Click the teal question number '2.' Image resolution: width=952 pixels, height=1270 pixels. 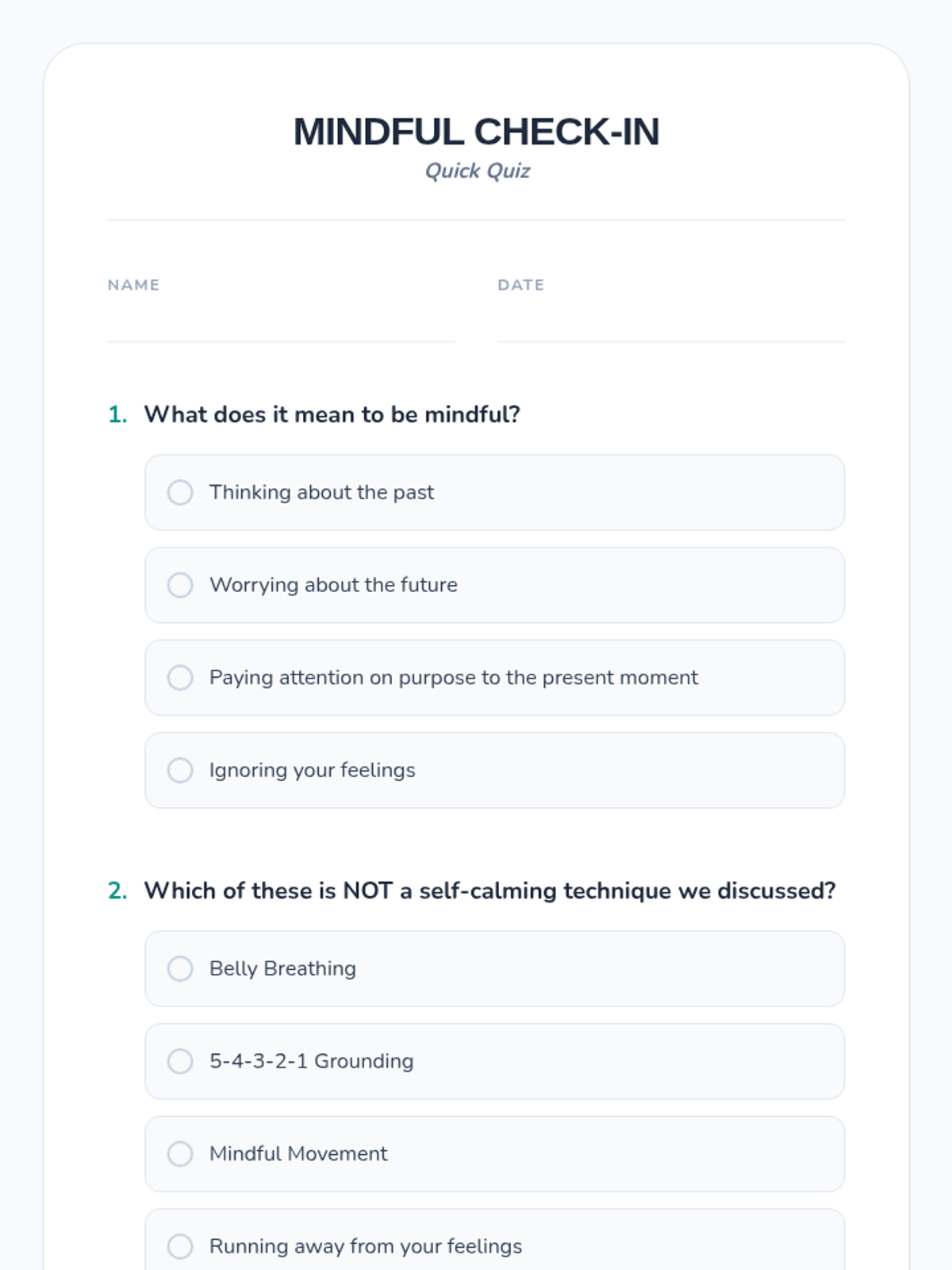[117, 891]
